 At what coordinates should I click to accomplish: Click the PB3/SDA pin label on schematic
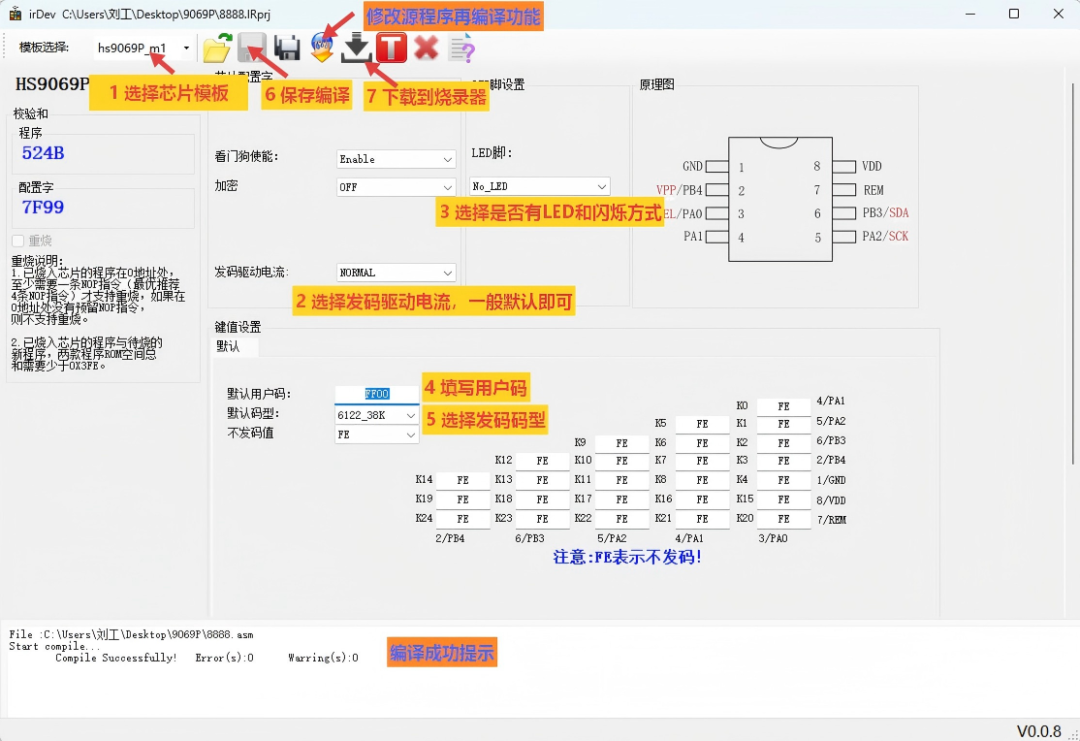point(886,213)
